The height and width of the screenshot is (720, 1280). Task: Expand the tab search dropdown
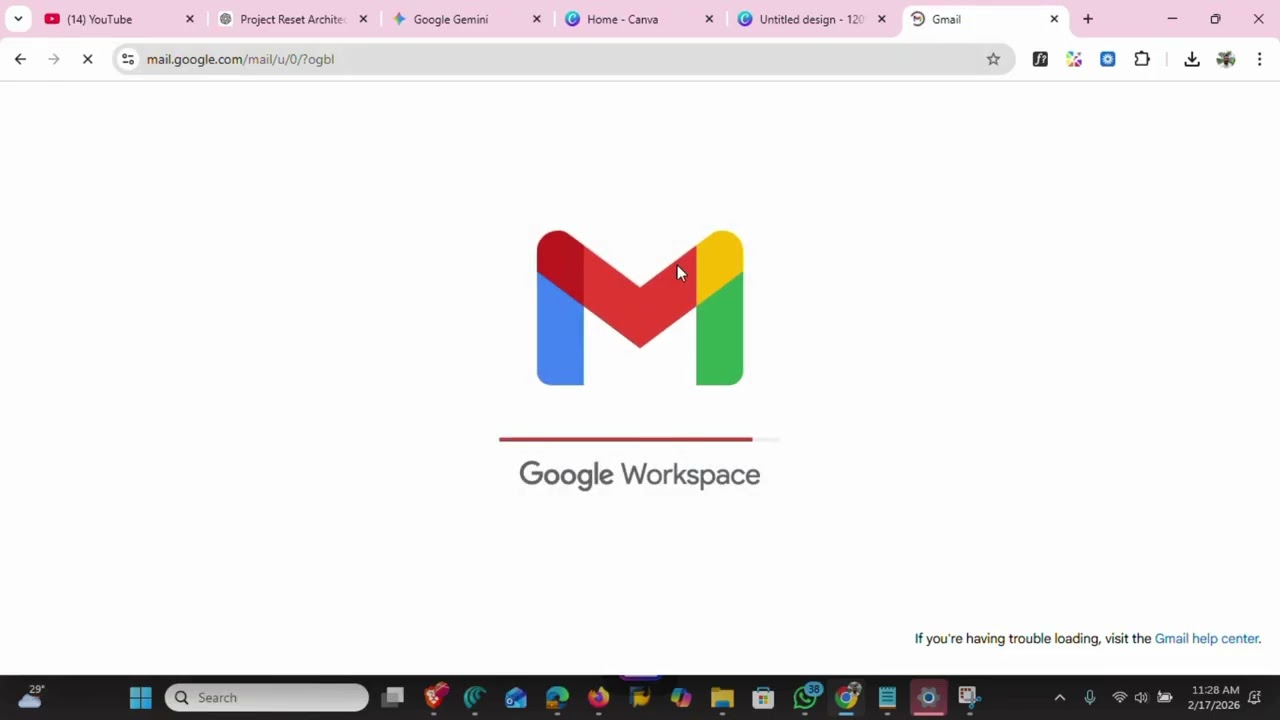point(18,19)
